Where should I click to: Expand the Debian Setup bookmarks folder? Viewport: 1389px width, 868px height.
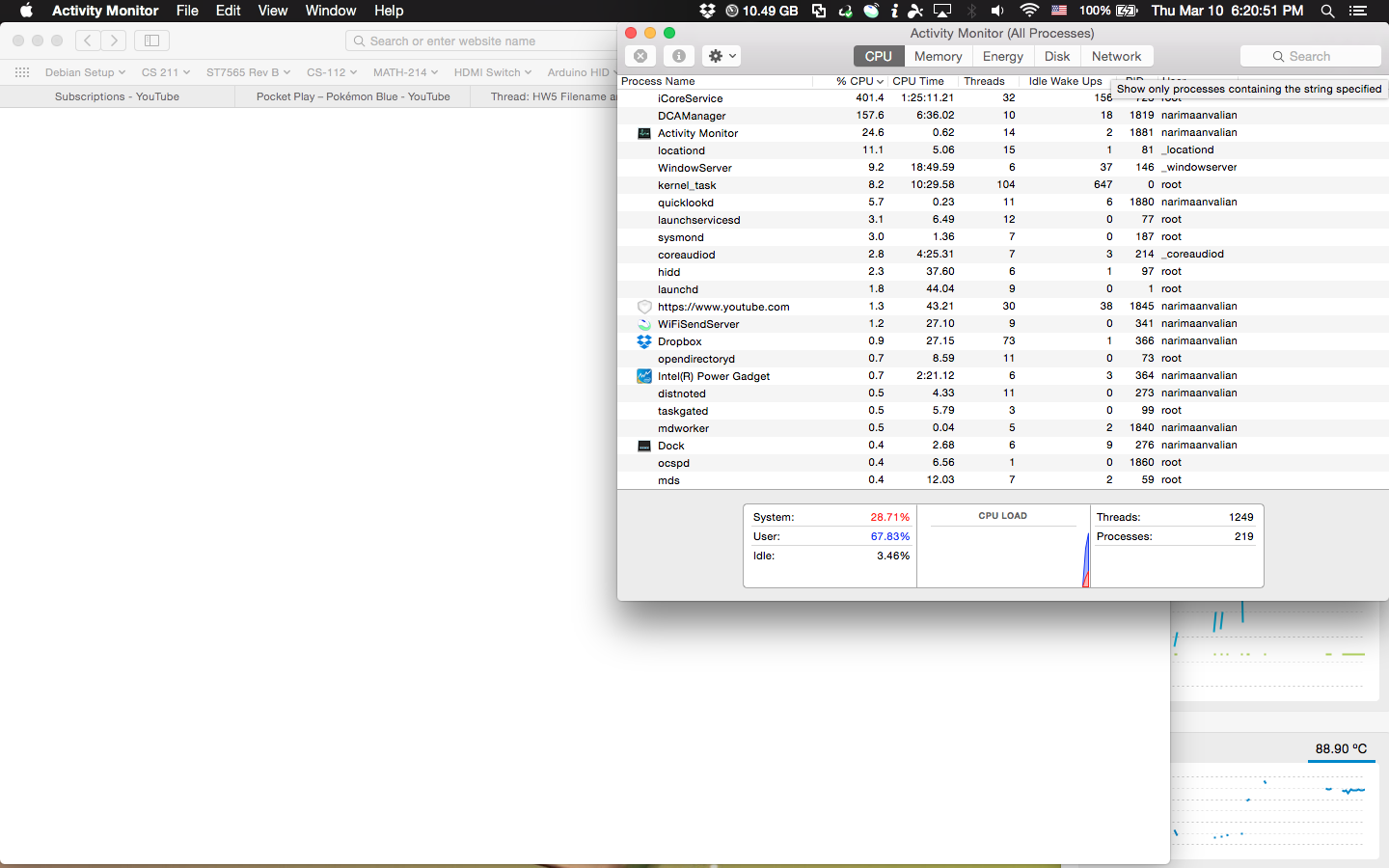pos(85,71)
